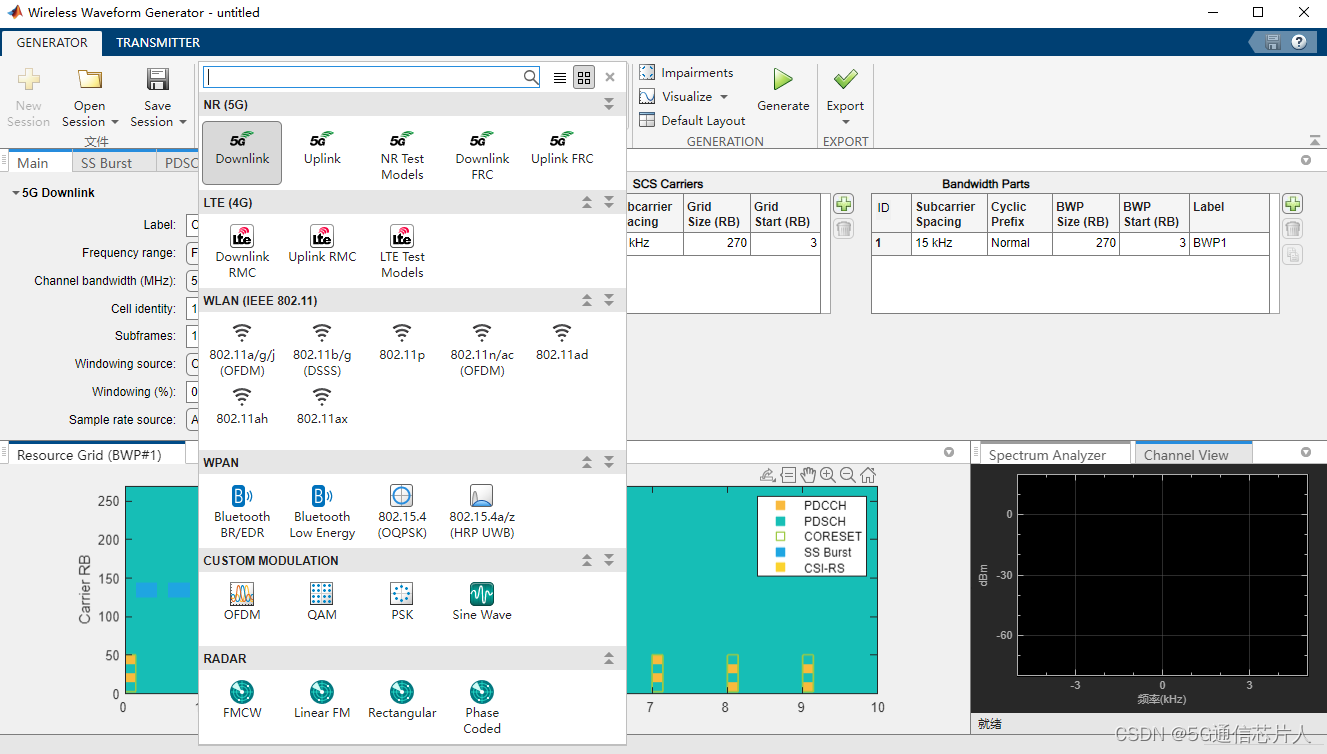
Task: Select the Bluetooth Low Energy waveform
Action: pos(321,510)
